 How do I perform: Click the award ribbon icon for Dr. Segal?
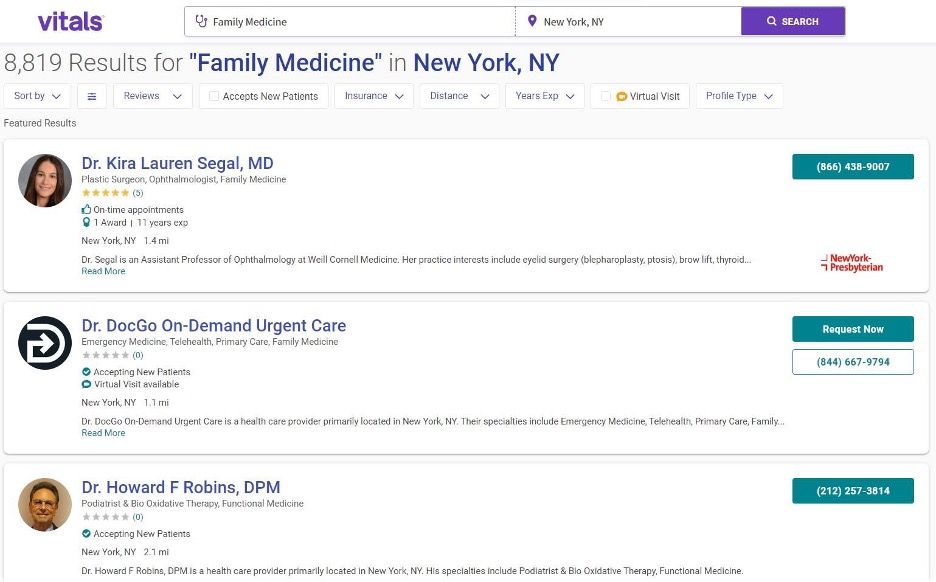click(x=86, y=223)
